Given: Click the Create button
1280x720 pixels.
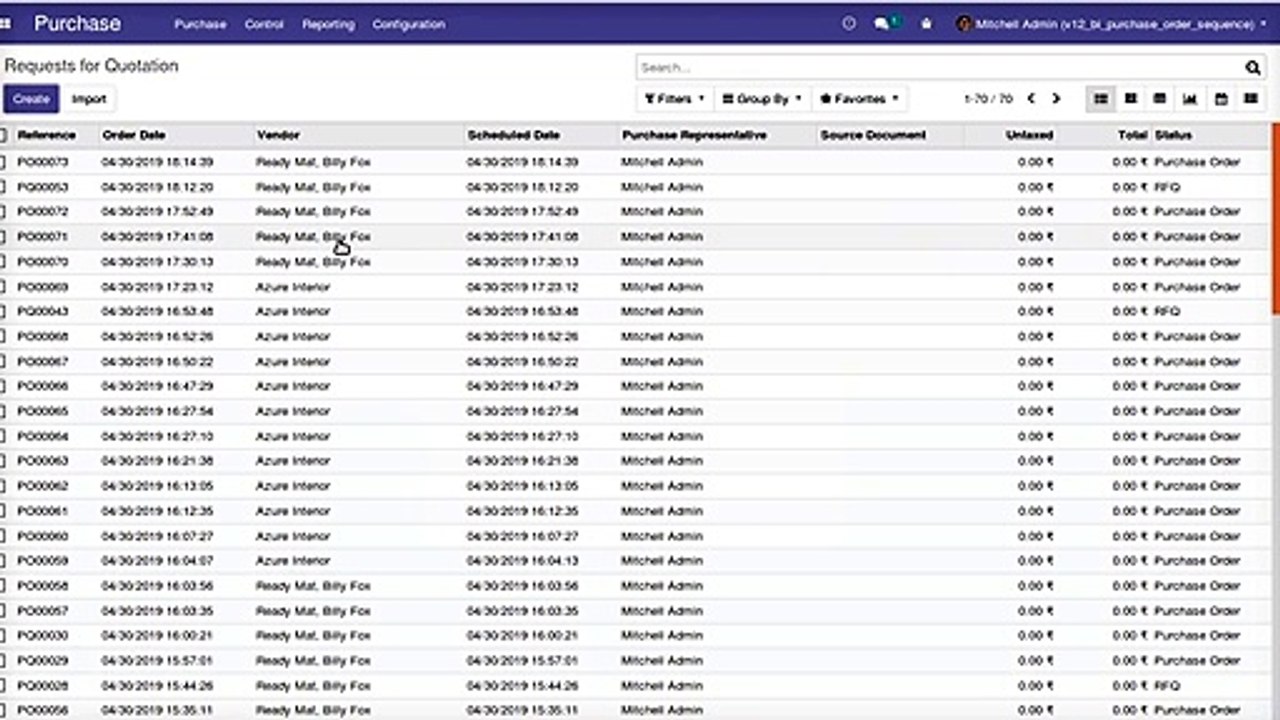Looking at the screenshot, I should (x=31, y=99).
